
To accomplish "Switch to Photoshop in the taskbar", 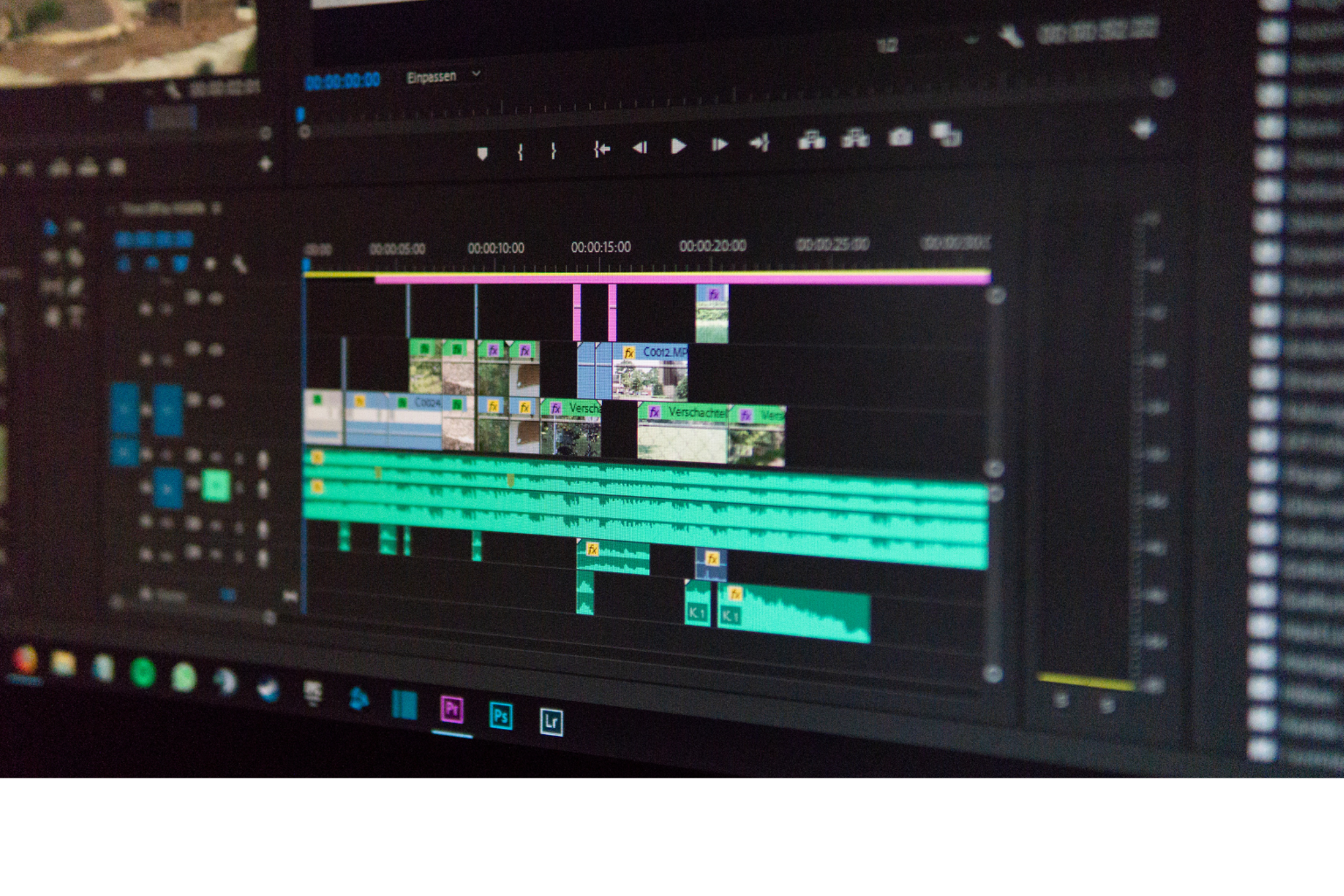I will (500, 716).
